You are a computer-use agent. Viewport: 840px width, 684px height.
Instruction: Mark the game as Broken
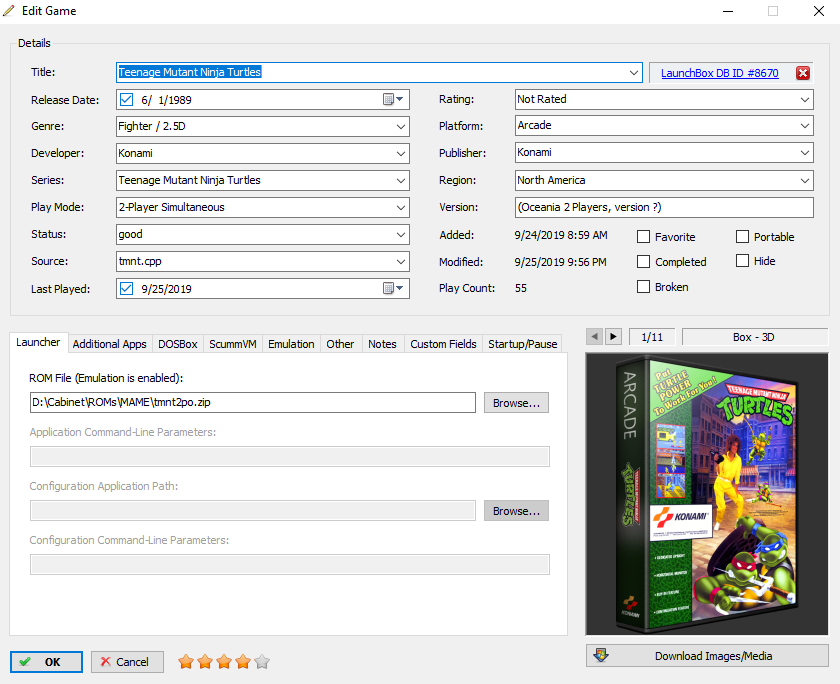643,287
